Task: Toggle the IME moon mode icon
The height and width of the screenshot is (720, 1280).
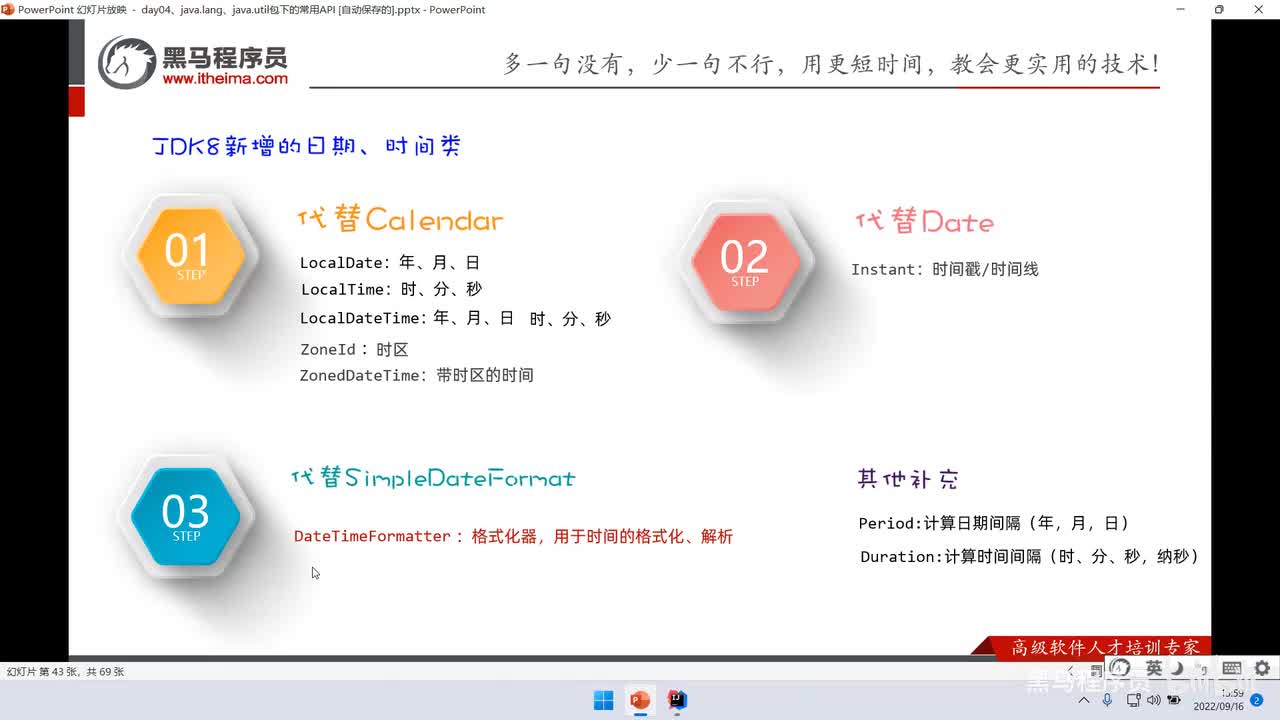Action: [x=1178, y=668]
